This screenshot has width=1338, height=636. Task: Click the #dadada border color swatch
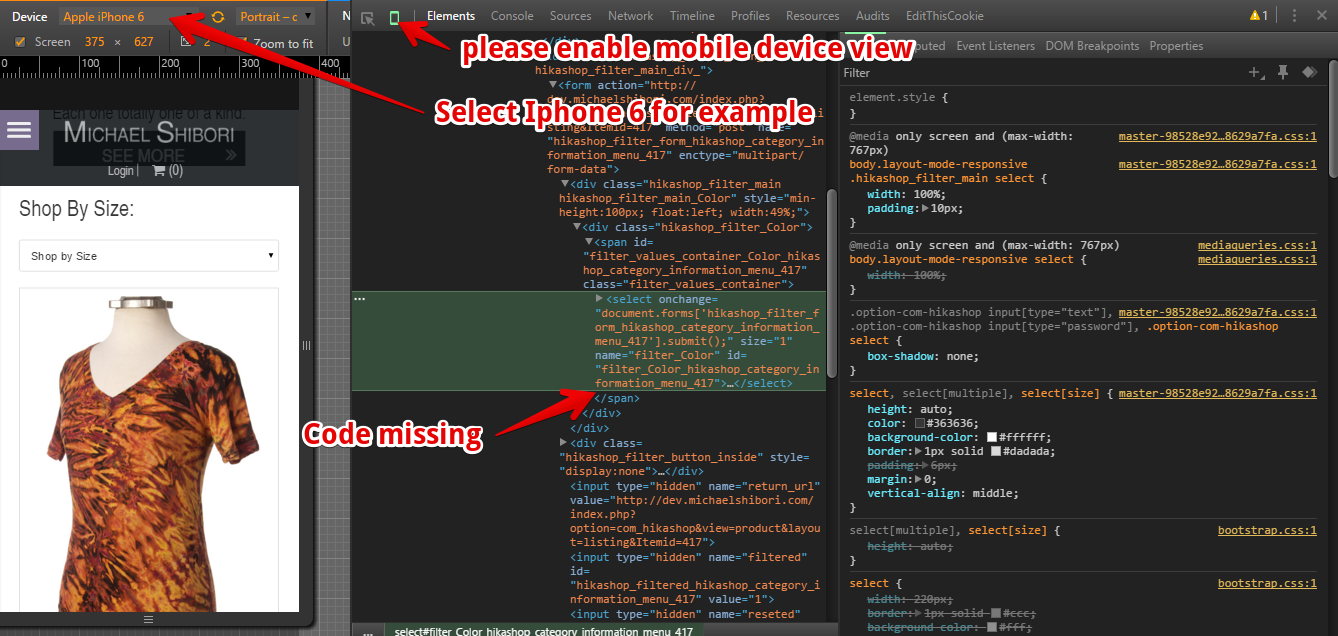(996, 451)
